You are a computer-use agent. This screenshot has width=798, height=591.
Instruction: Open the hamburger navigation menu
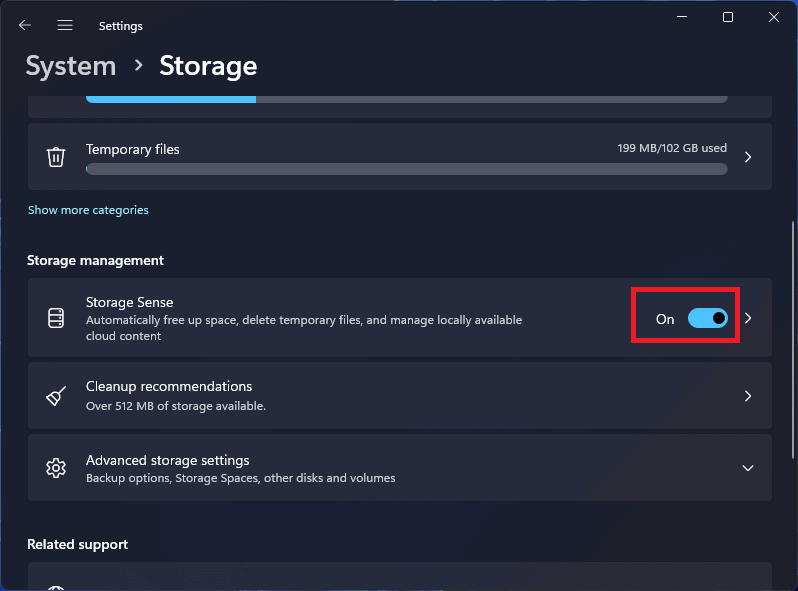(x=65, y=25)
